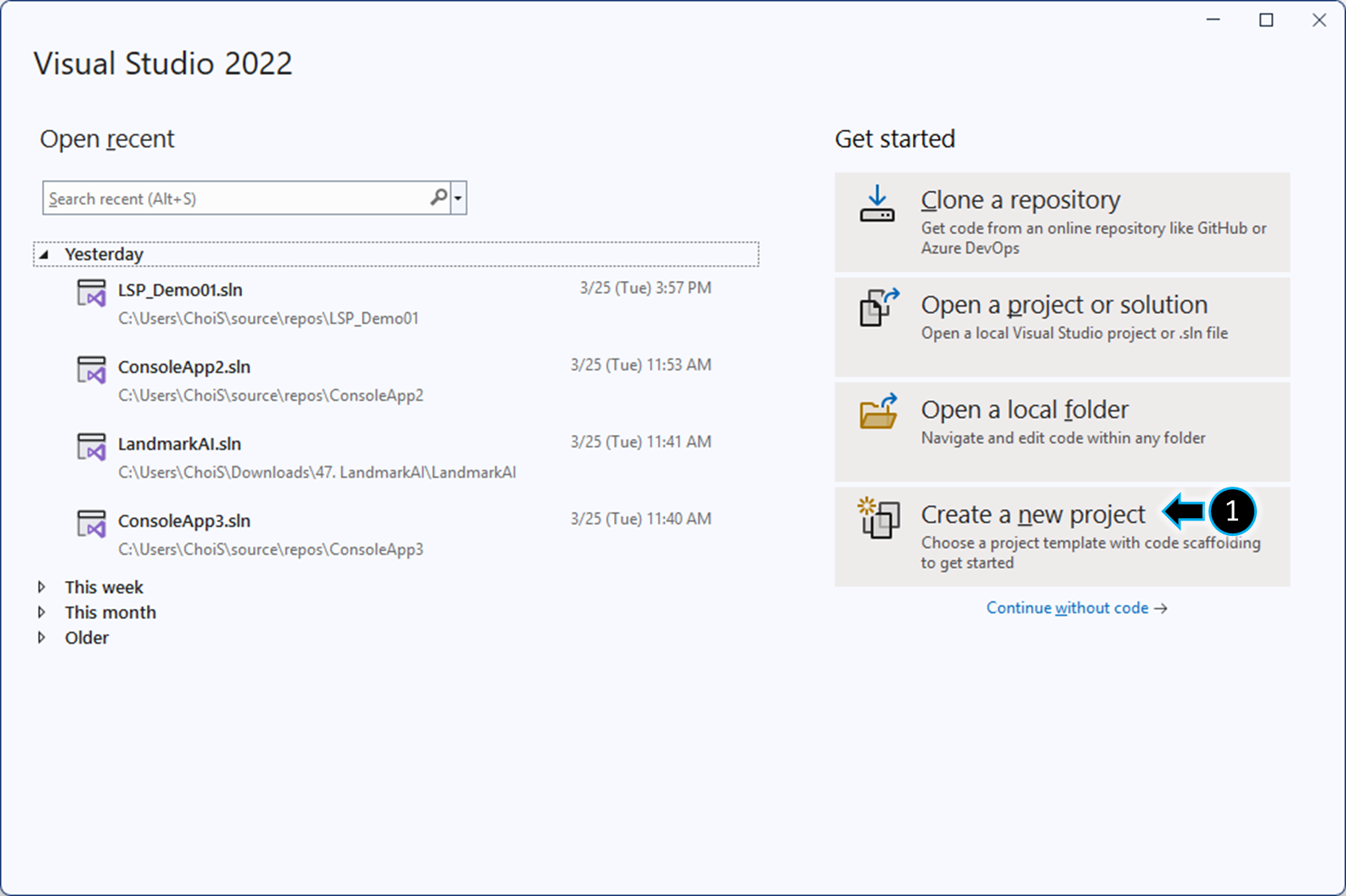Expand the This week group

coord(42,587)
